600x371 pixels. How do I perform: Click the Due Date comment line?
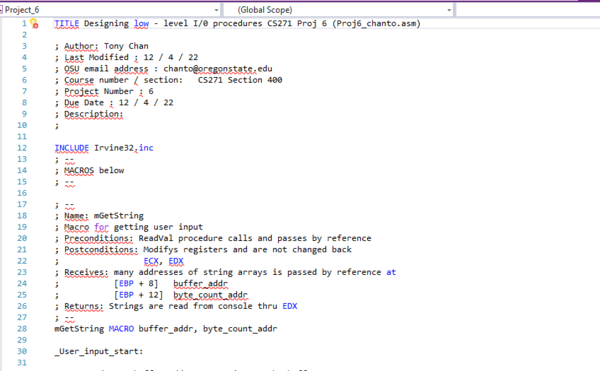coord(114,103)
